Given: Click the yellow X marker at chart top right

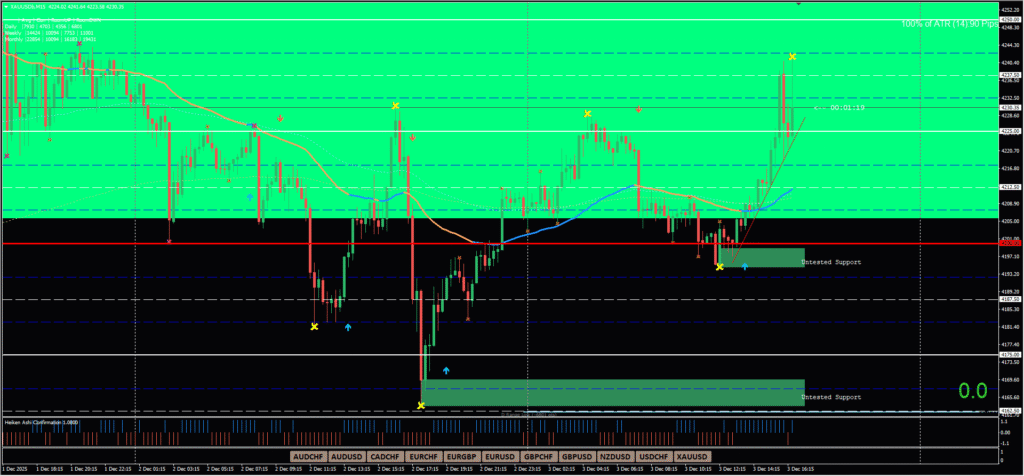Looking at the screenshot, I should [792, 57].
